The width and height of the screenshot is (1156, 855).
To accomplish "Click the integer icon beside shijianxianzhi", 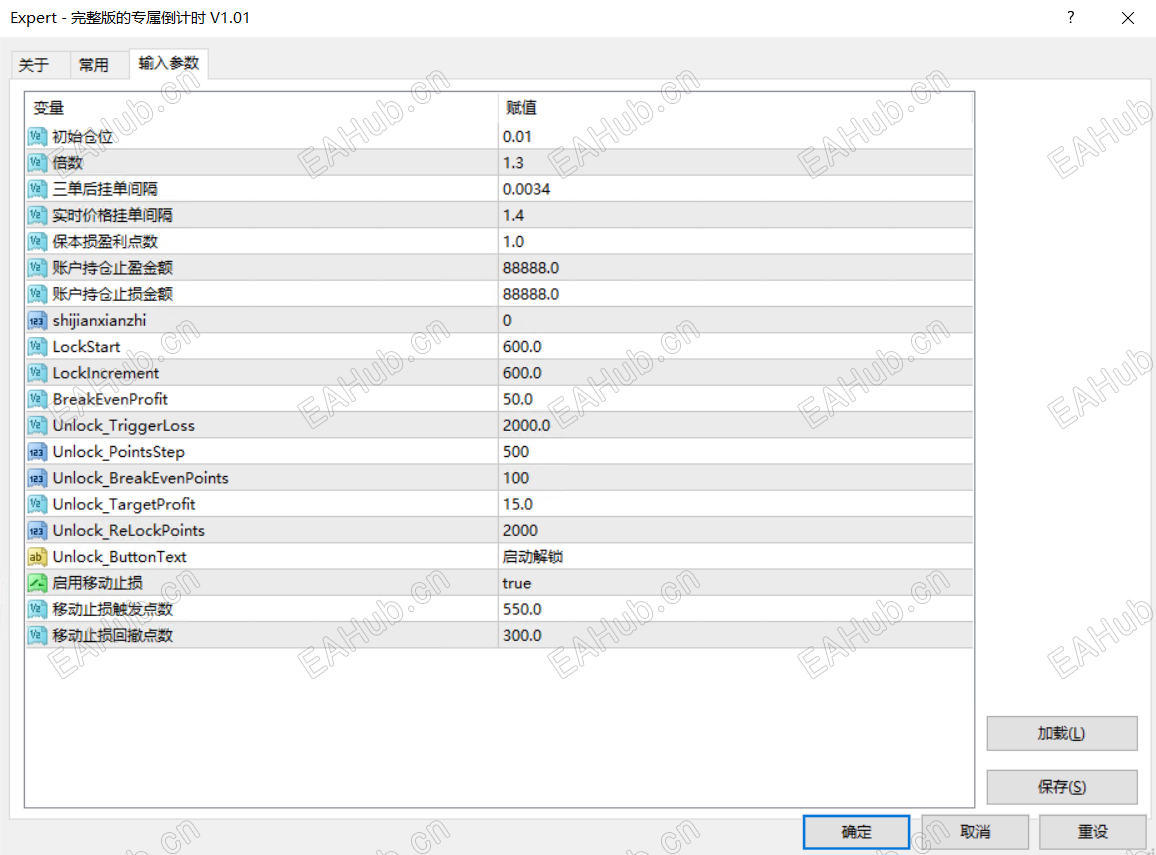I will (37, 321).
